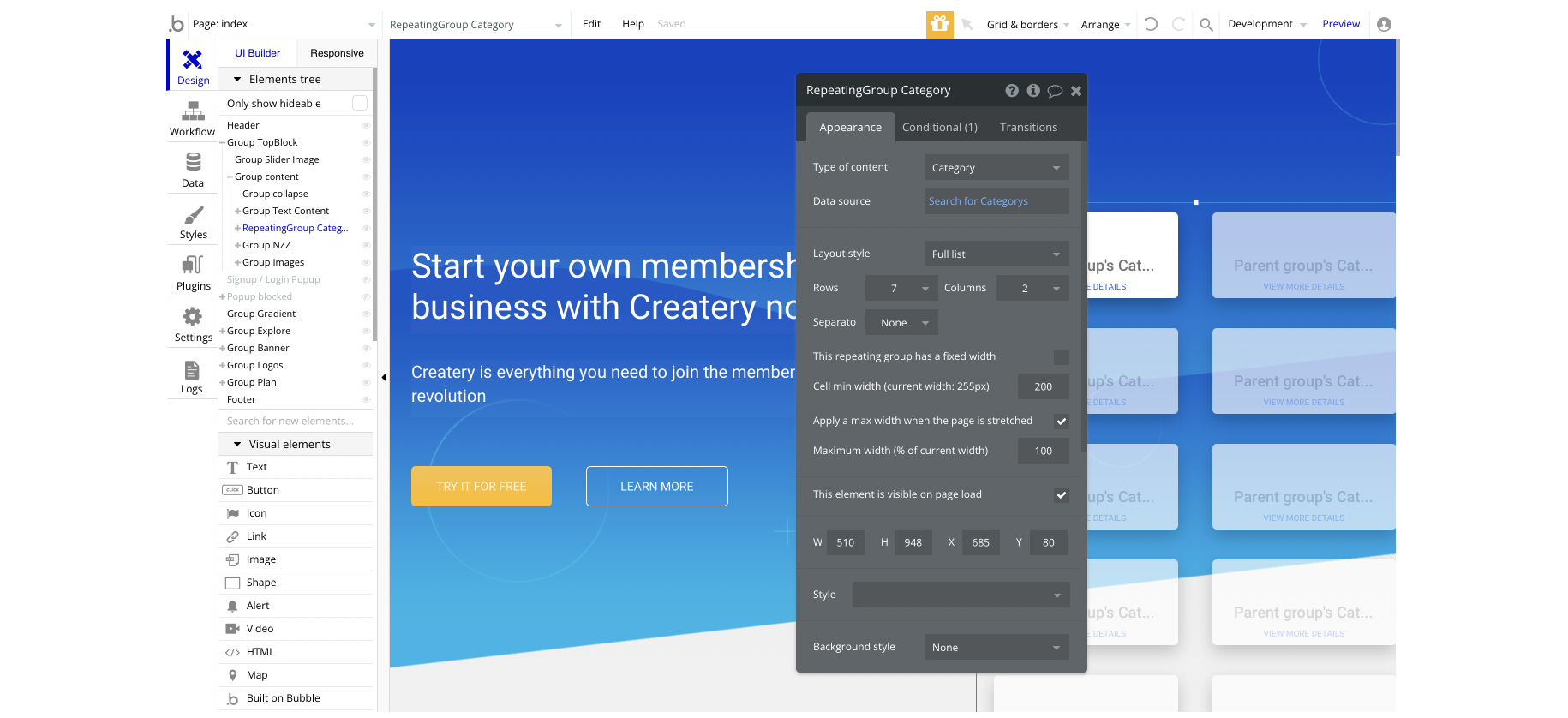Open the Plugins icon in sidebar
This screenshot has height=718, width=1568.
[x=193, y=266]
